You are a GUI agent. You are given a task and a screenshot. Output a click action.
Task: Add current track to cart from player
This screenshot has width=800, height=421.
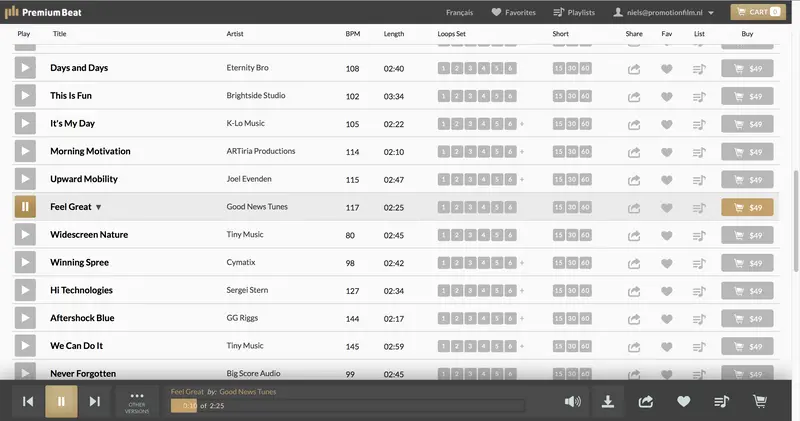(760, 402)
